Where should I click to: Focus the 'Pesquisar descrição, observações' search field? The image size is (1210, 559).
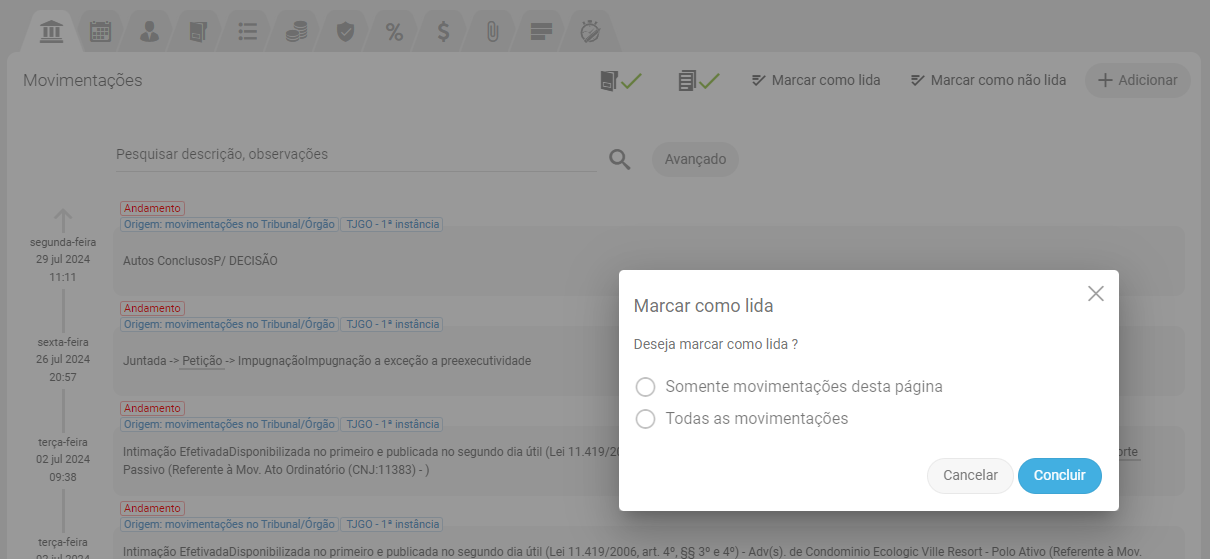pos(355,155)
